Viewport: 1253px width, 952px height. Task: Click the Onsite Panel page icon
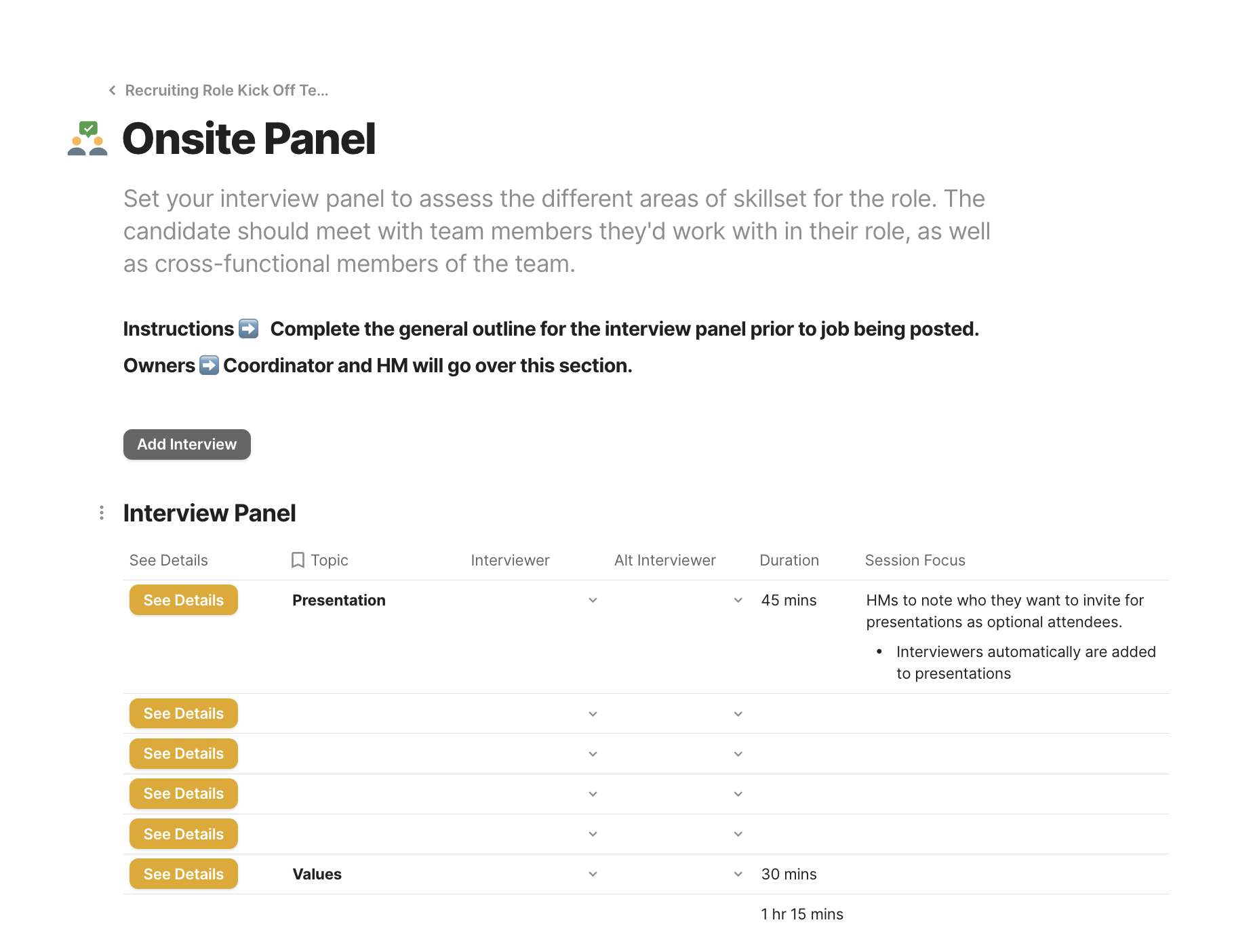click(87, 138)
